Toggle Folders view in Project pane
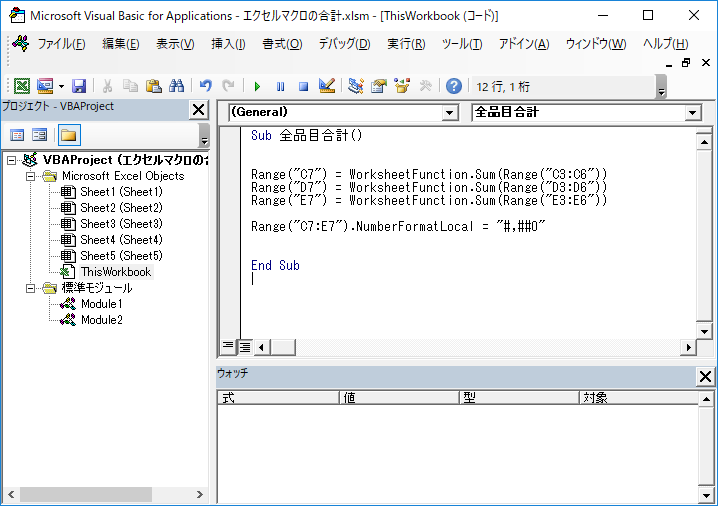The height and width of the screenshot is (506, 718). (69, 135)
